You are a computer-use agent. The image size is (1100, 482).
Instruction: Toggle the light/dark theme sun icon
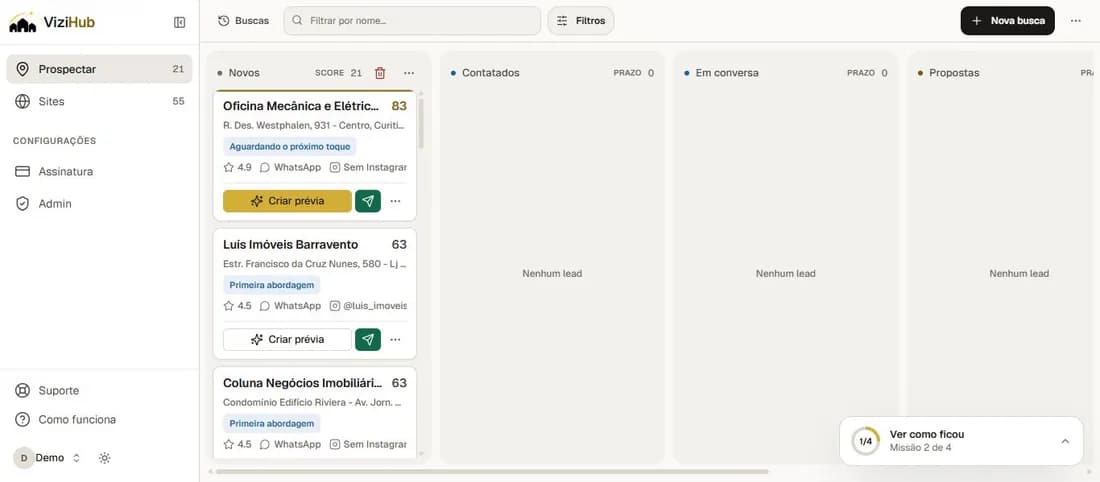click(105, 458)
